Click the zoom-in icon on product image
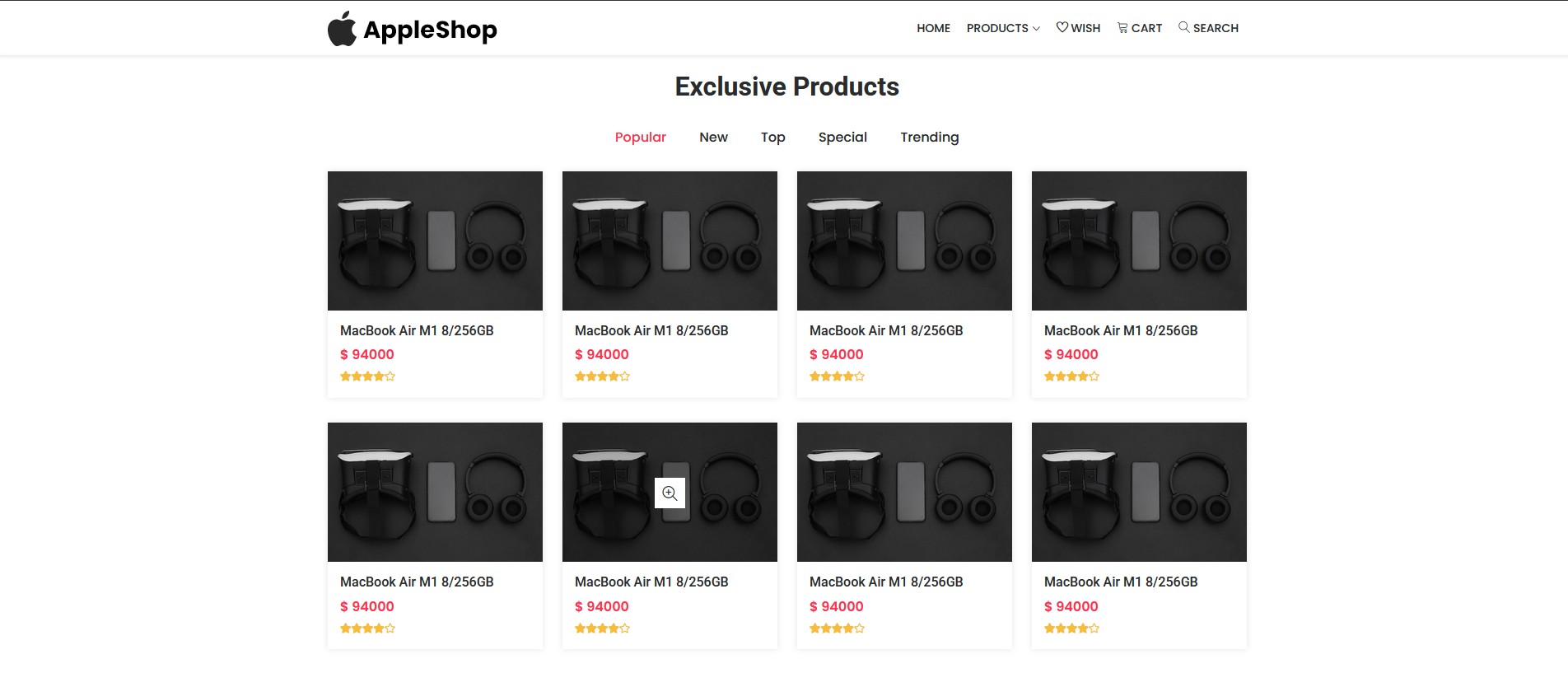The image size is (1568, 687). [x=670, y=493]
